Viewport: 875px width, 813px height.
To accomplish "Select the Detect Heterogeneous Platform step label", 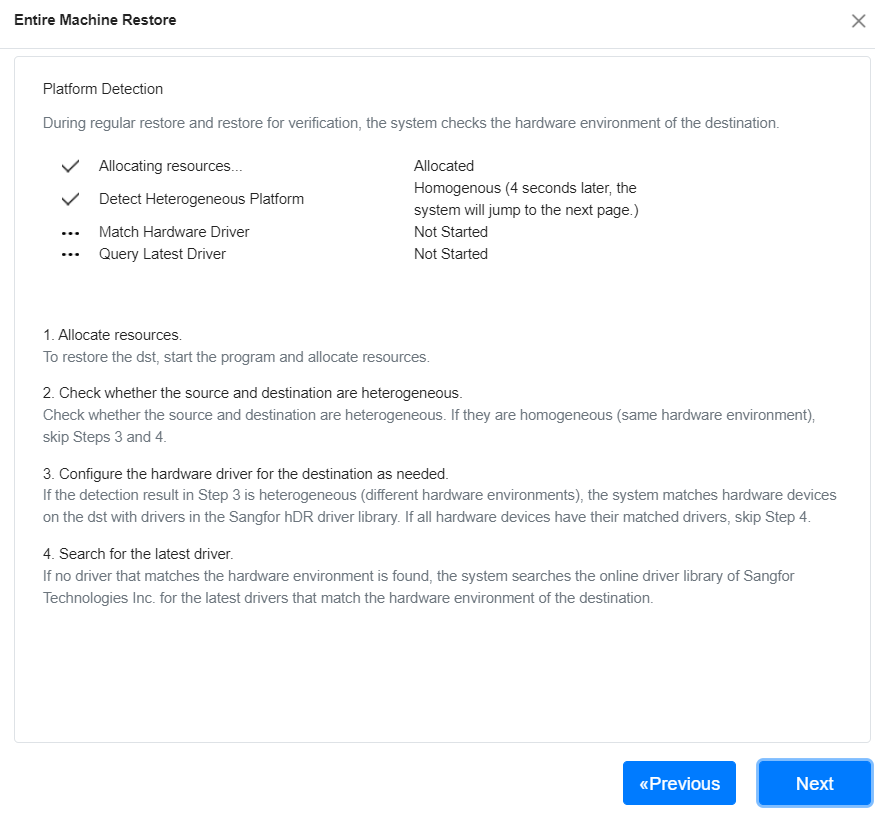I will 201,199.
